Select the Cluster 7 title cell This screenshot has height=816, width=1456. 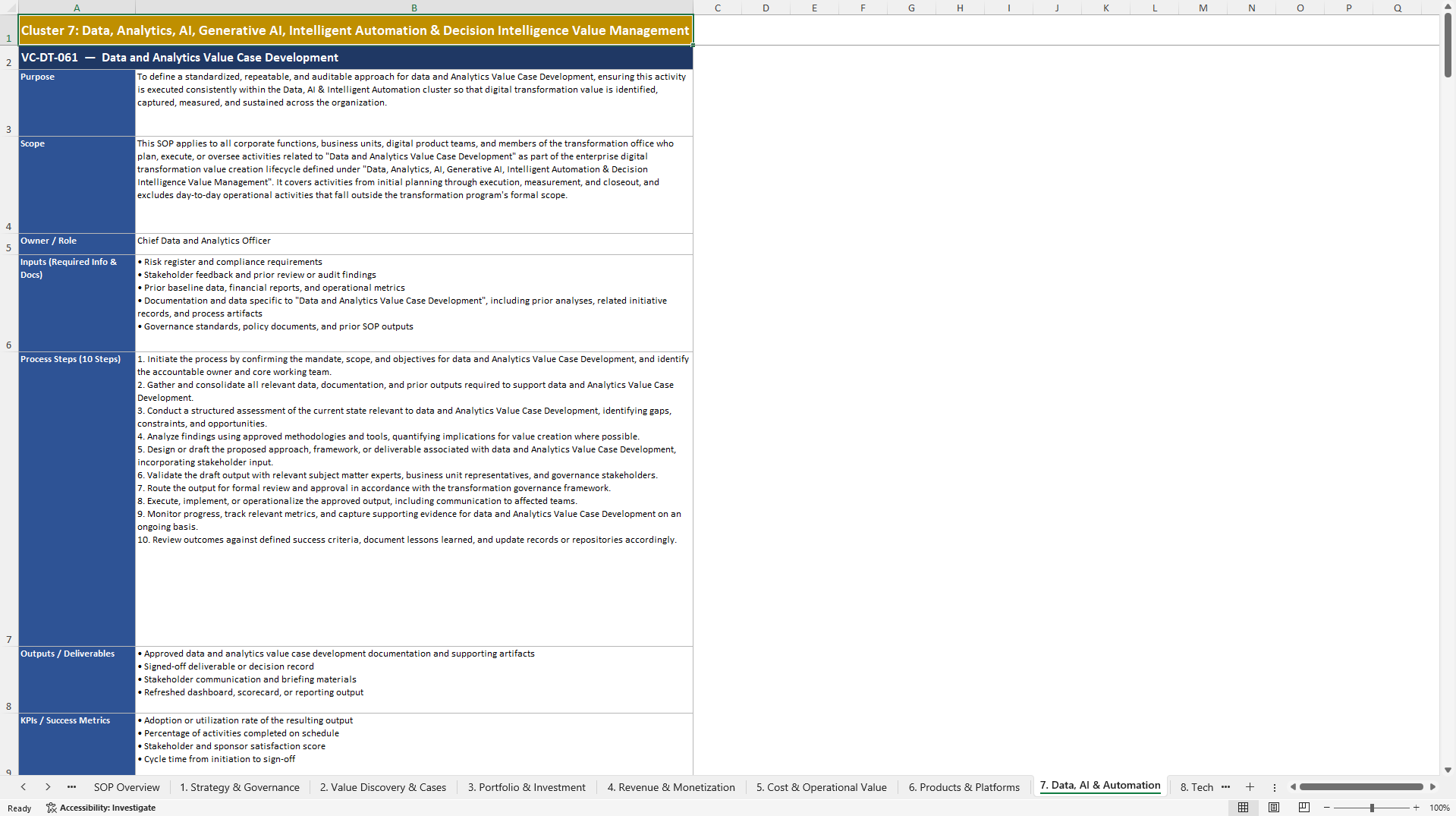pos(355,30)
